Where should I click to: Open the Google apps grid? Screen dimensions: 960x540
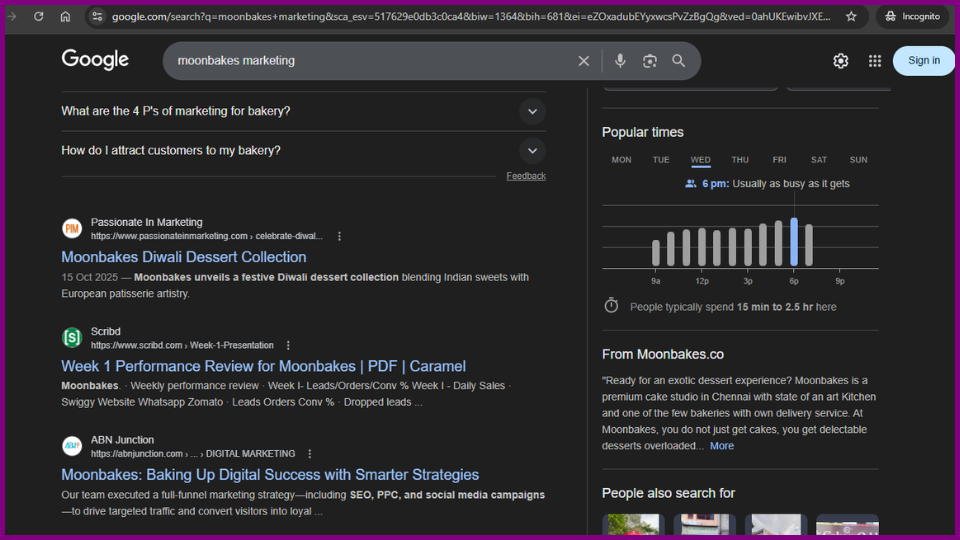(875, 61)
